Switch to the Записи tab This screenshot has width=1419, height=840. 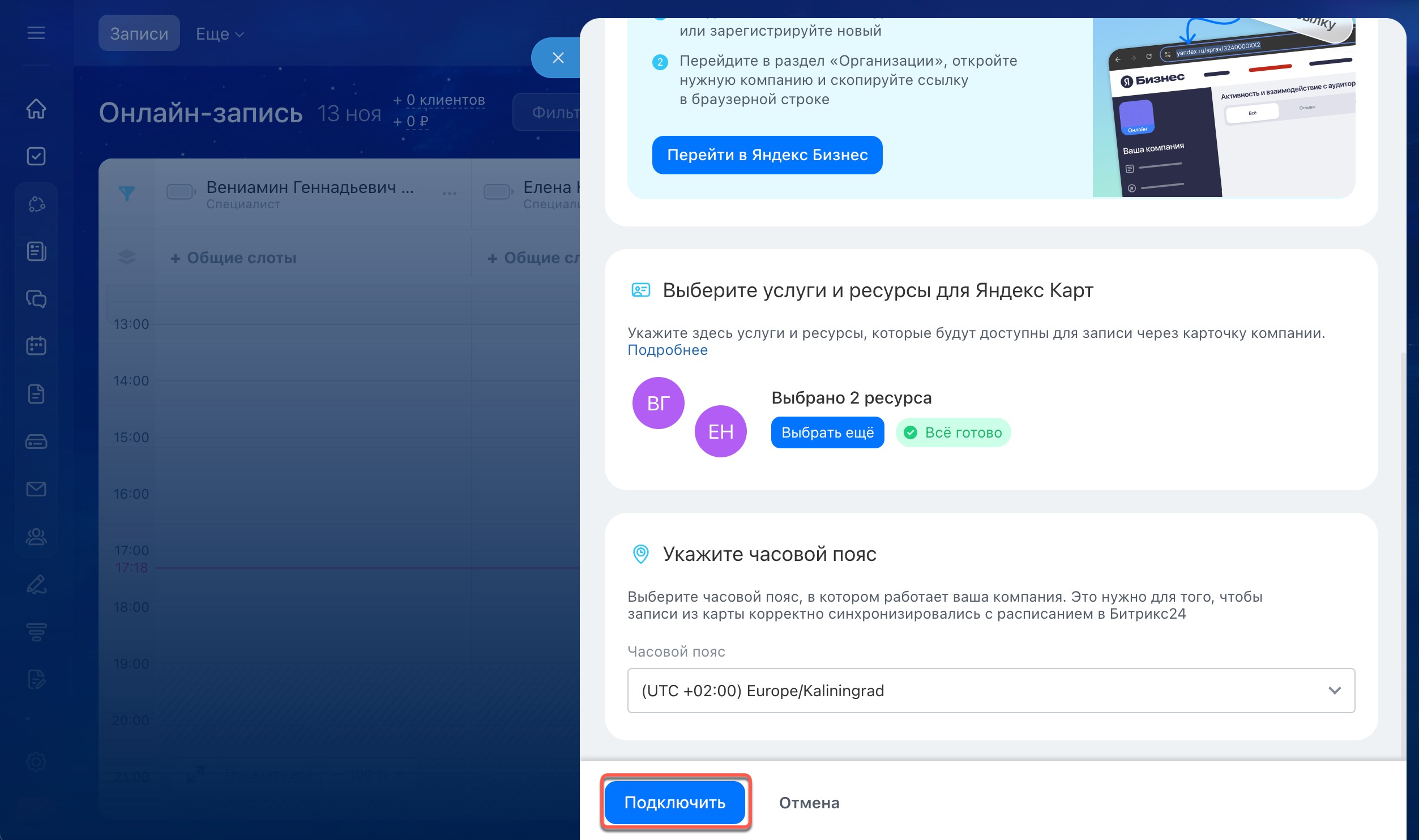139,34
